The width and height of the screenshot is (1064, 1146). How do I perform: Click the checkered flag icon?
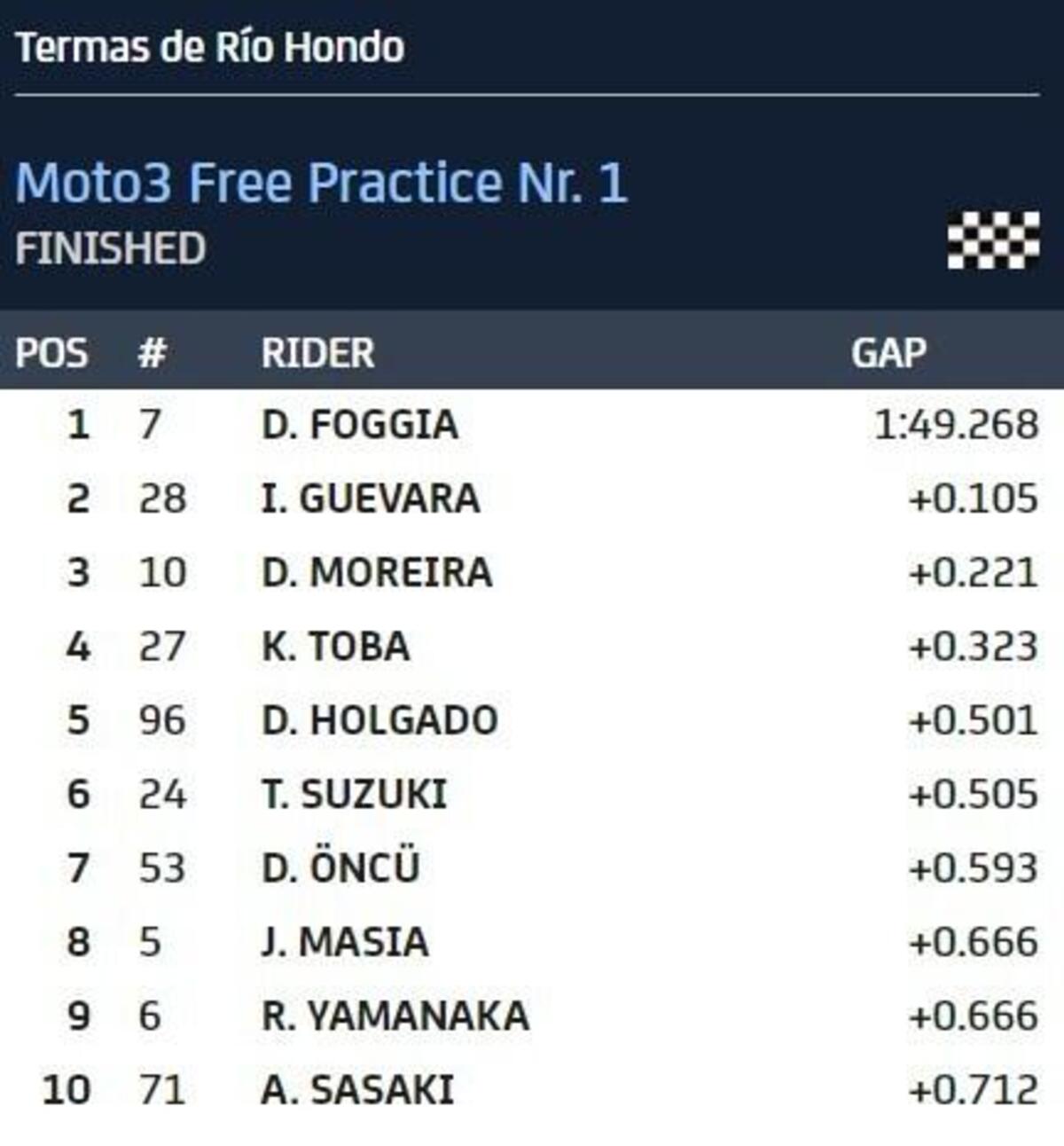[x=993, y=239]
